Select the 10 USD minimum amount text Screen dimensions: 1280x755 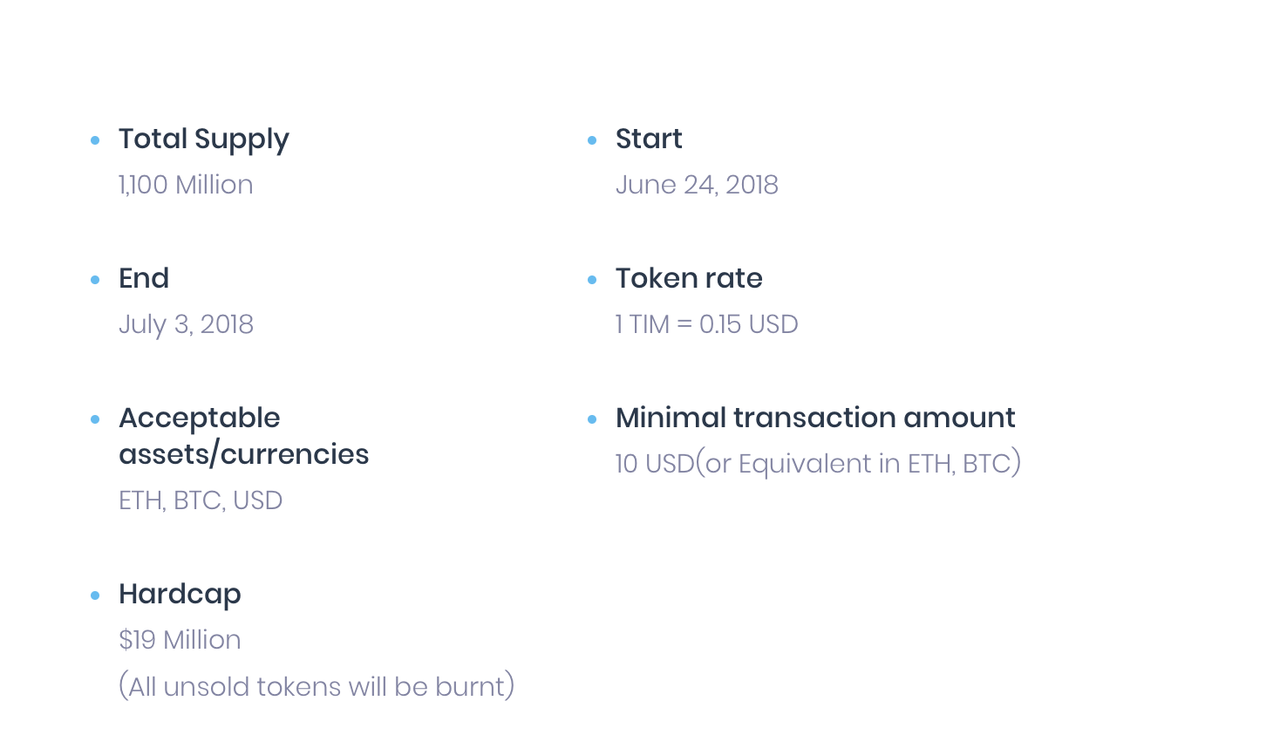point(818,464)
